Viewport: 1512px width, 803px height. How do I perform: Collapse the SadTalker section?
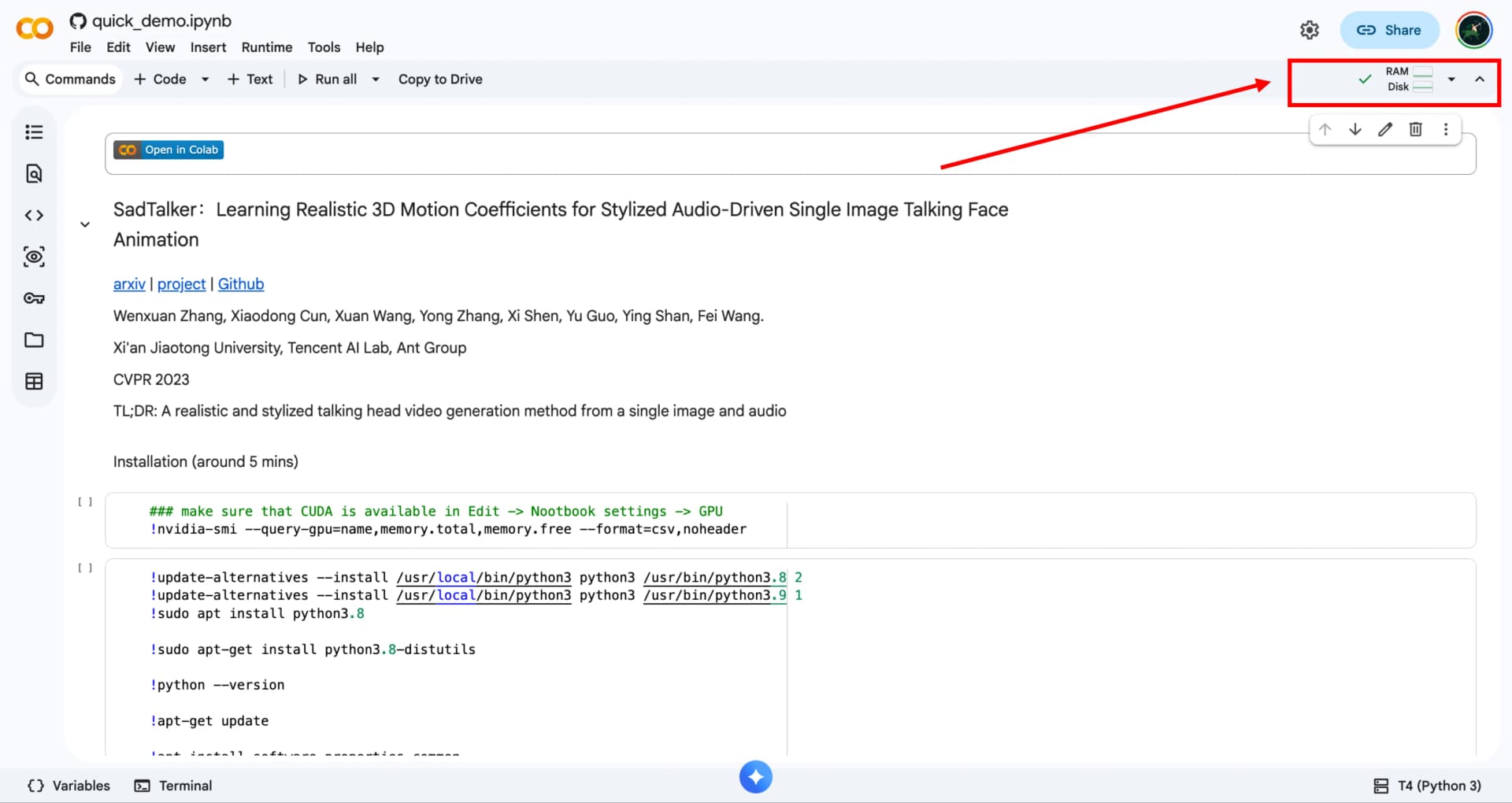coord(85,224)
